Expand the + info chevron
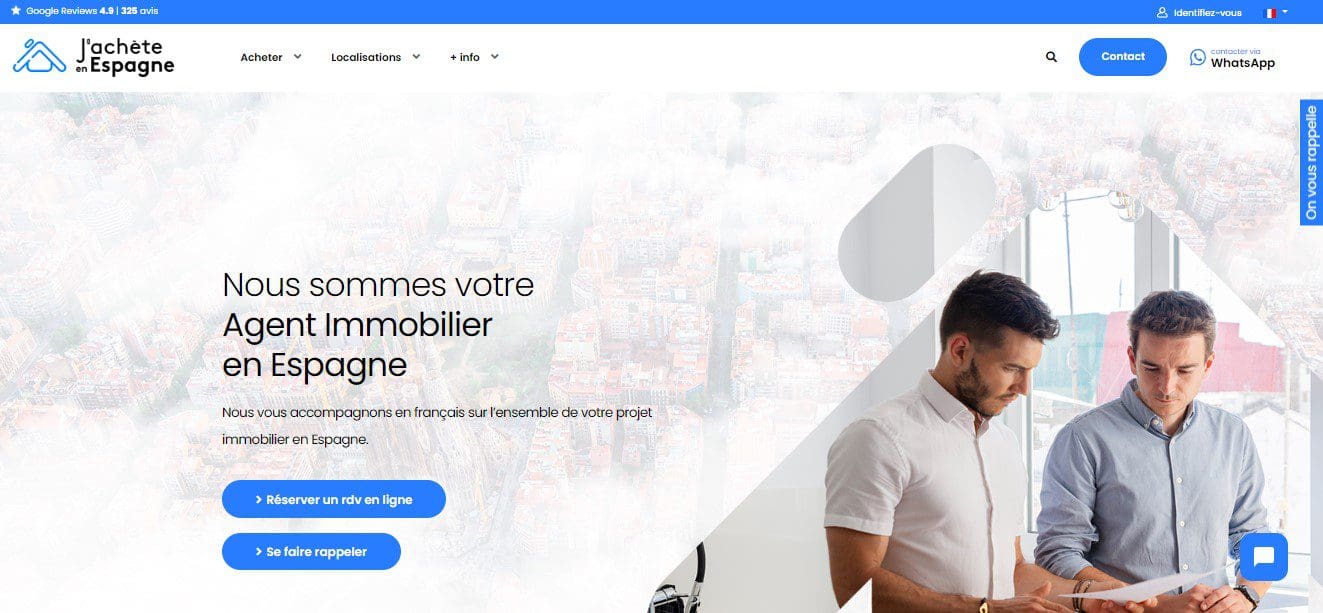1323x613 pixels. pos(494,57)
